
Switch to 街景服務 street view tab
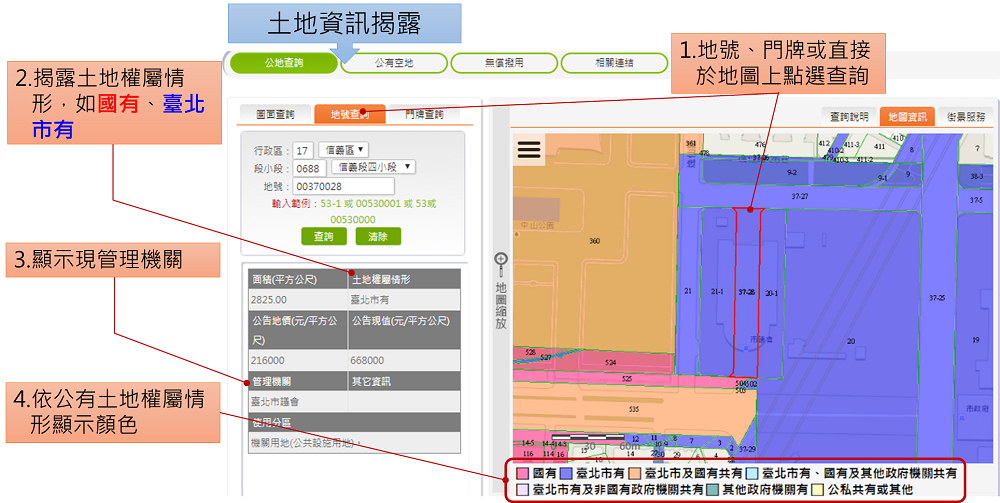click(x=966, y=116)
